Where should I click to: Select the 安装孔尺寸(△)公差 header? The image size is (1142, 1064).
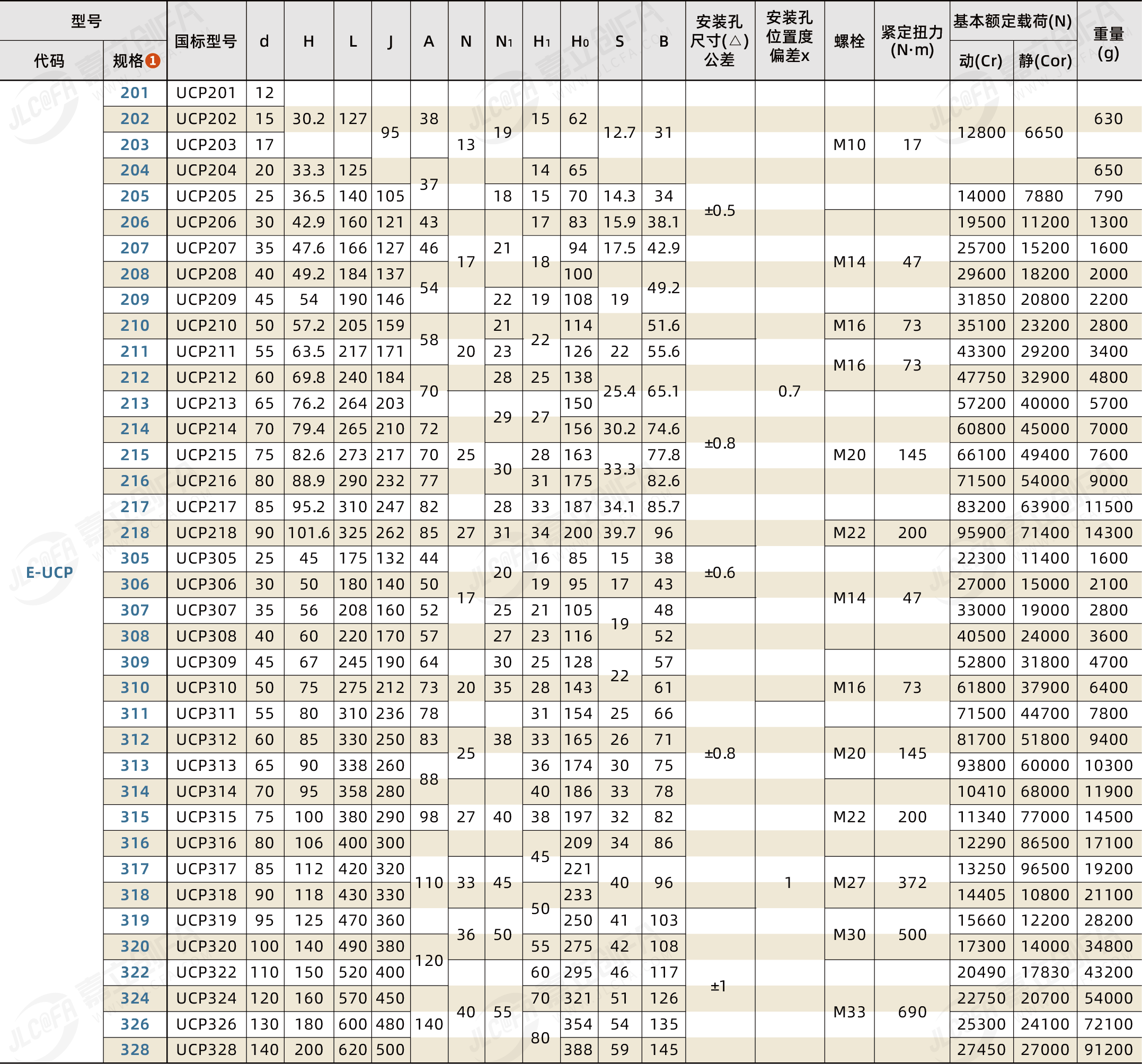tap(719, 41)
